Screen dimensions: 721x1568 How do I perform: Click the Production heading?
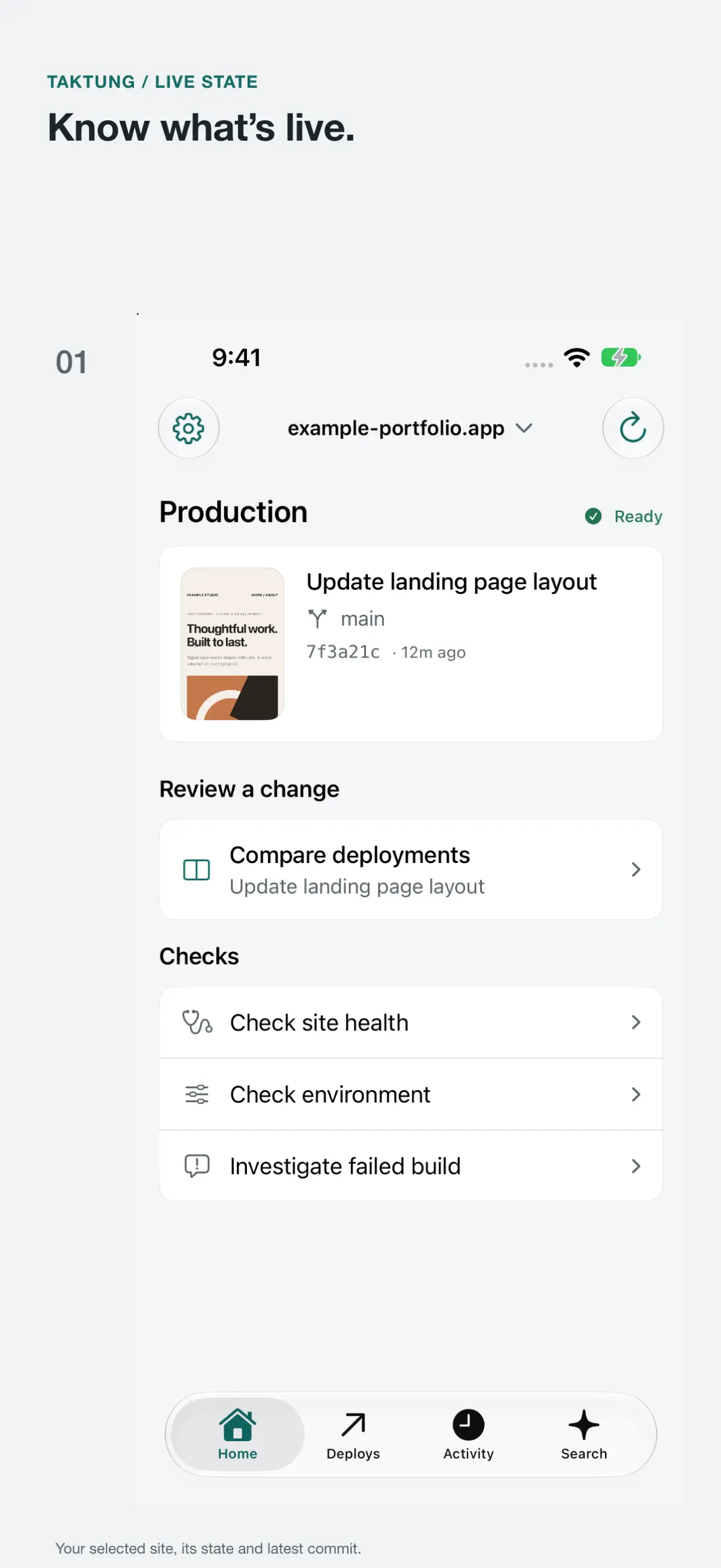coord(233,512)
